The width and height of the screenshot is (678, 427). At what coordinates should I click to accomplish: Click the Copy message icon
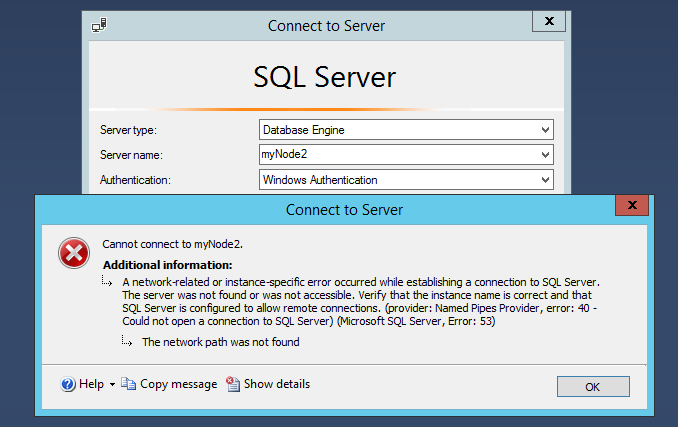point(128,384)
